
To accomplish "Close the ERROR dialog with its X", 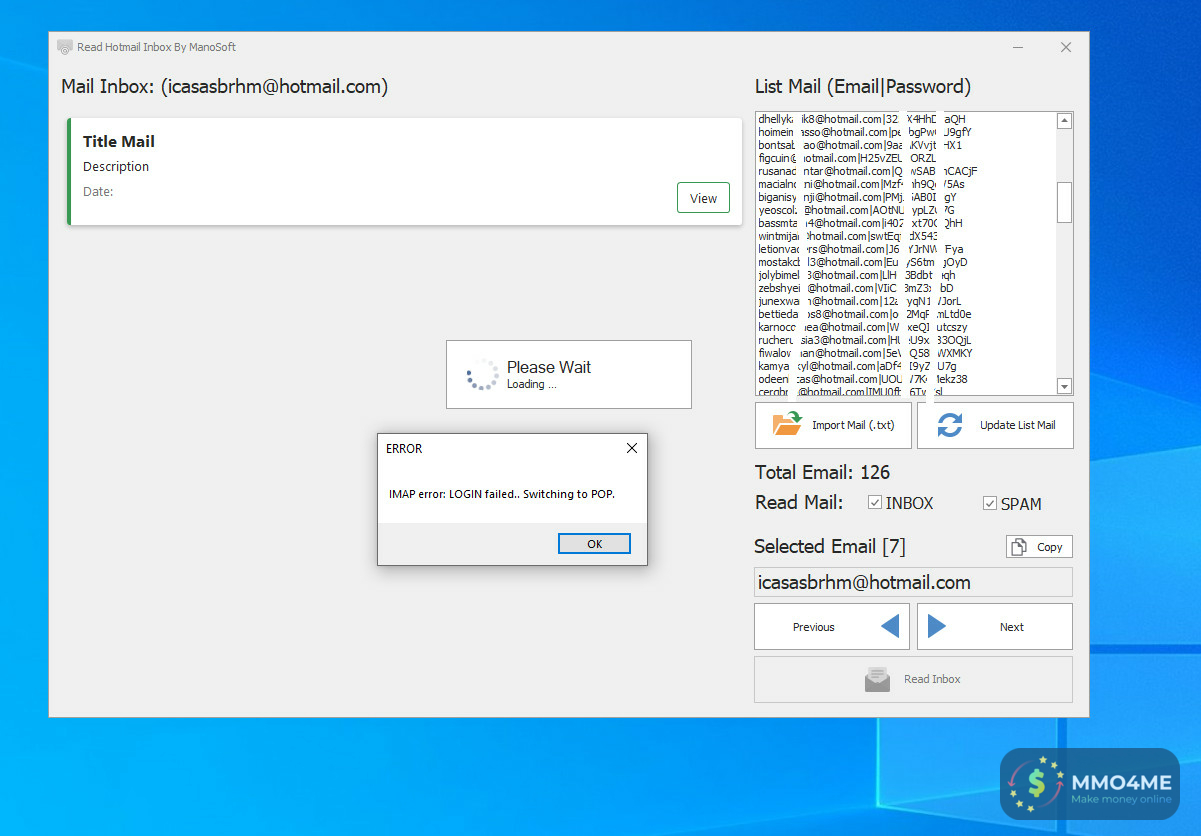I will (x=631, y=449).
